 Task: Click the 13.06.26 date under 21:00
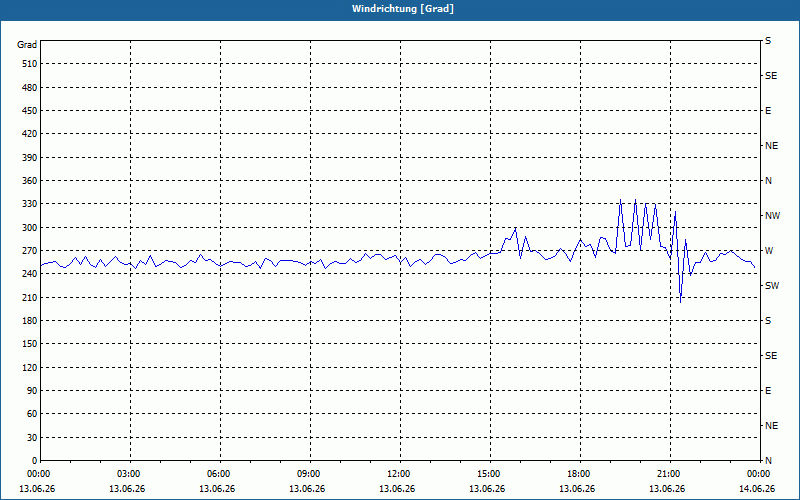click(667, 489)
